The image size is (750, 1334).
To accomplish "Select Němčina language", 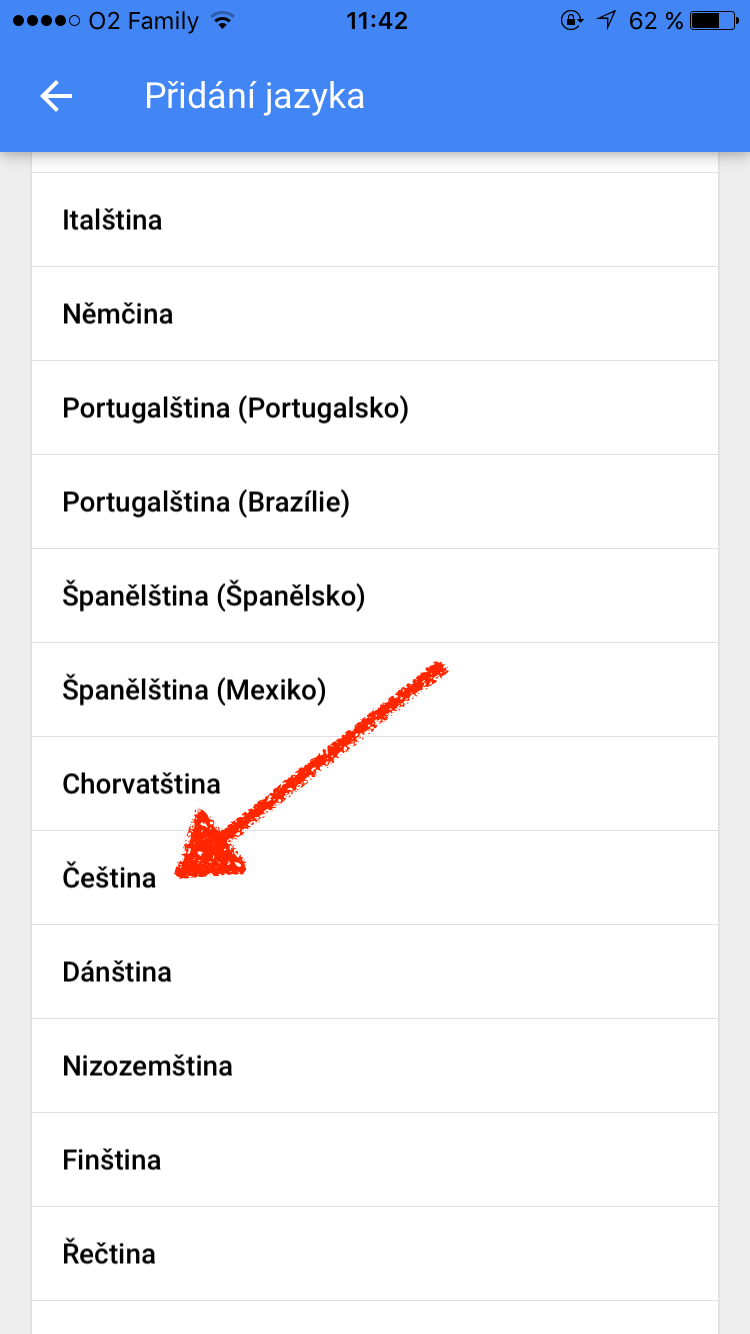I will pyautogui.click(x=118, y=314).
